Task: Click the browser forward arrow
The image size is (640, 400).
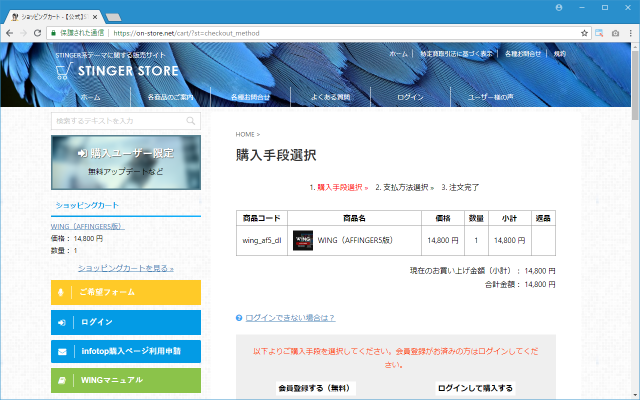Action: tap(23, 33)
